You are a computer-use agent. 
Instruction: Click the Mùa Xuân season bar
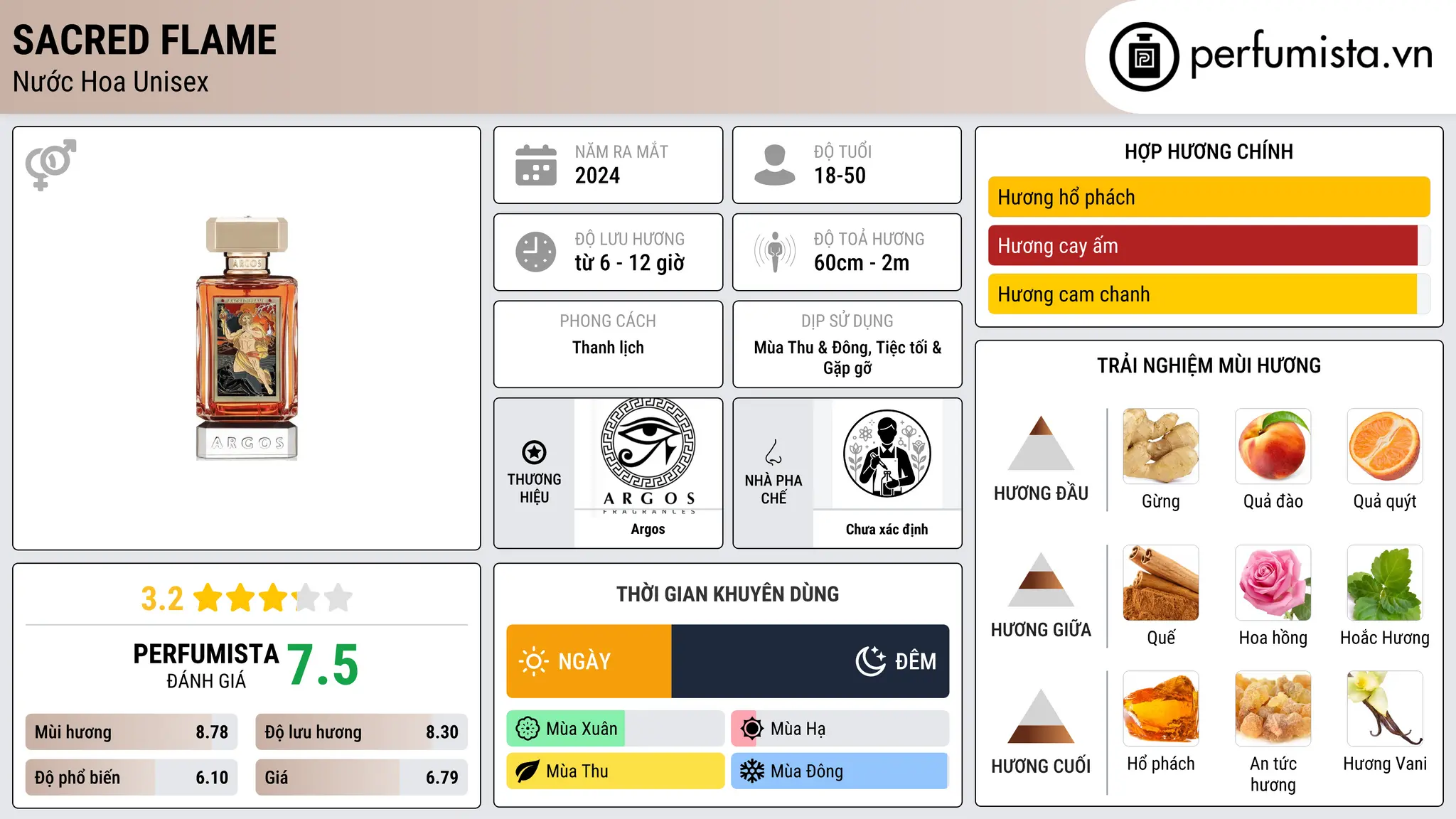[616, 729]
